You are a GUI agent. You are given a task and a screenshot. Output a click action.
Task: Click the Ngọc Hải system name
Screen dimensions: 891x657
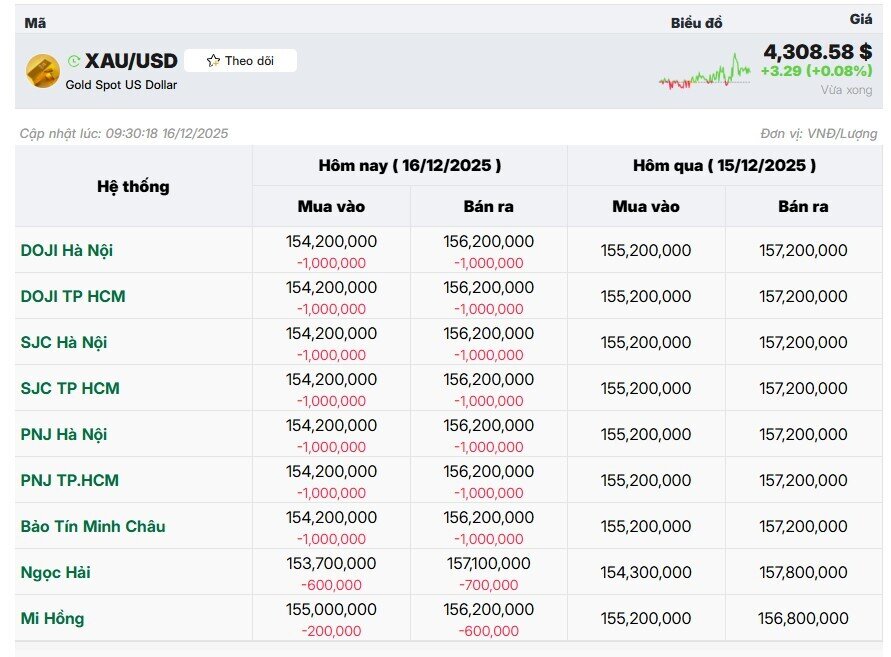pyautogui.click(x=55, y=572)
